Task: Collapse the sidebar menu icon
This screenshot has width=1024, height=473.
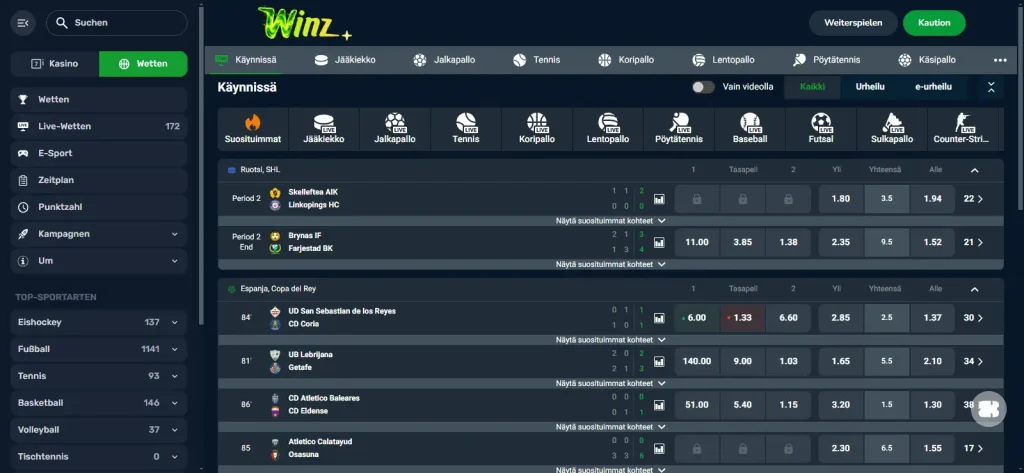Action: 23,23
